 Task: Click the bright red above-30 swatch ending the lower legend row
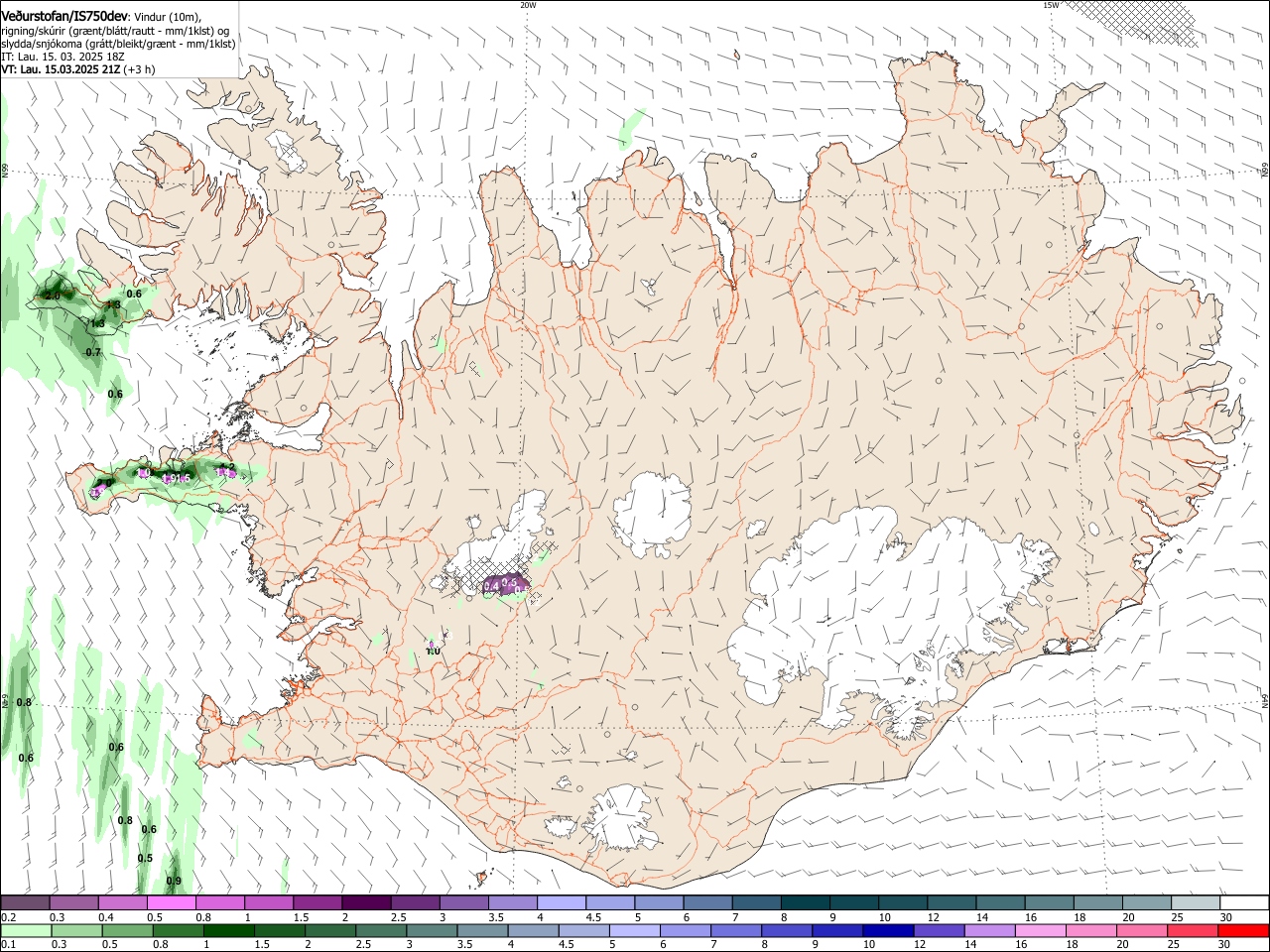pos(1243,930)
